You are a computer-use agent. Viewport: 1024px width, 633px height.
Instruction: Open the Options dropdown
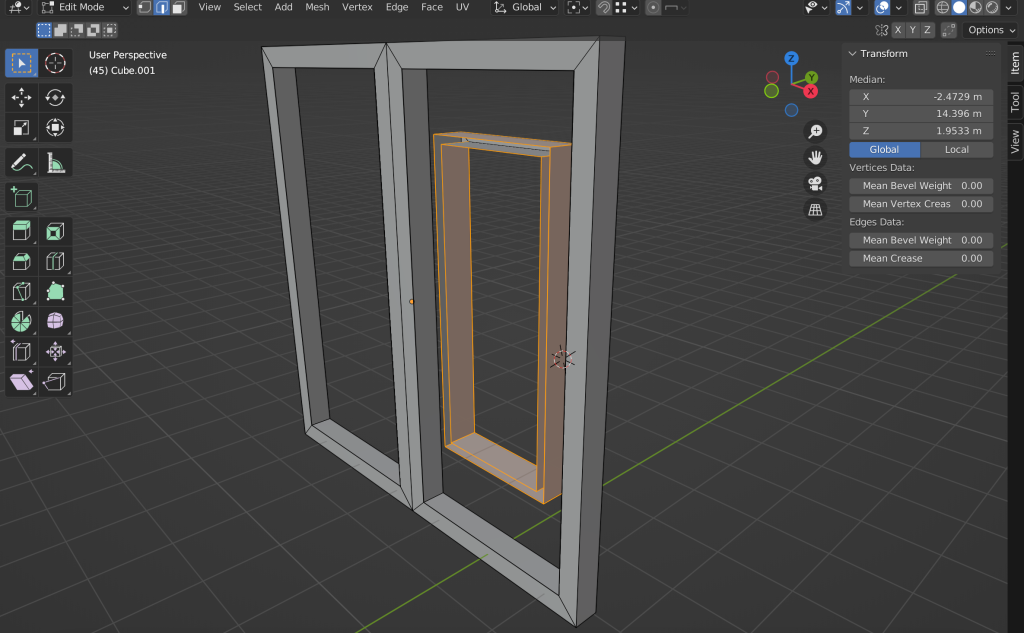[991, 30]
